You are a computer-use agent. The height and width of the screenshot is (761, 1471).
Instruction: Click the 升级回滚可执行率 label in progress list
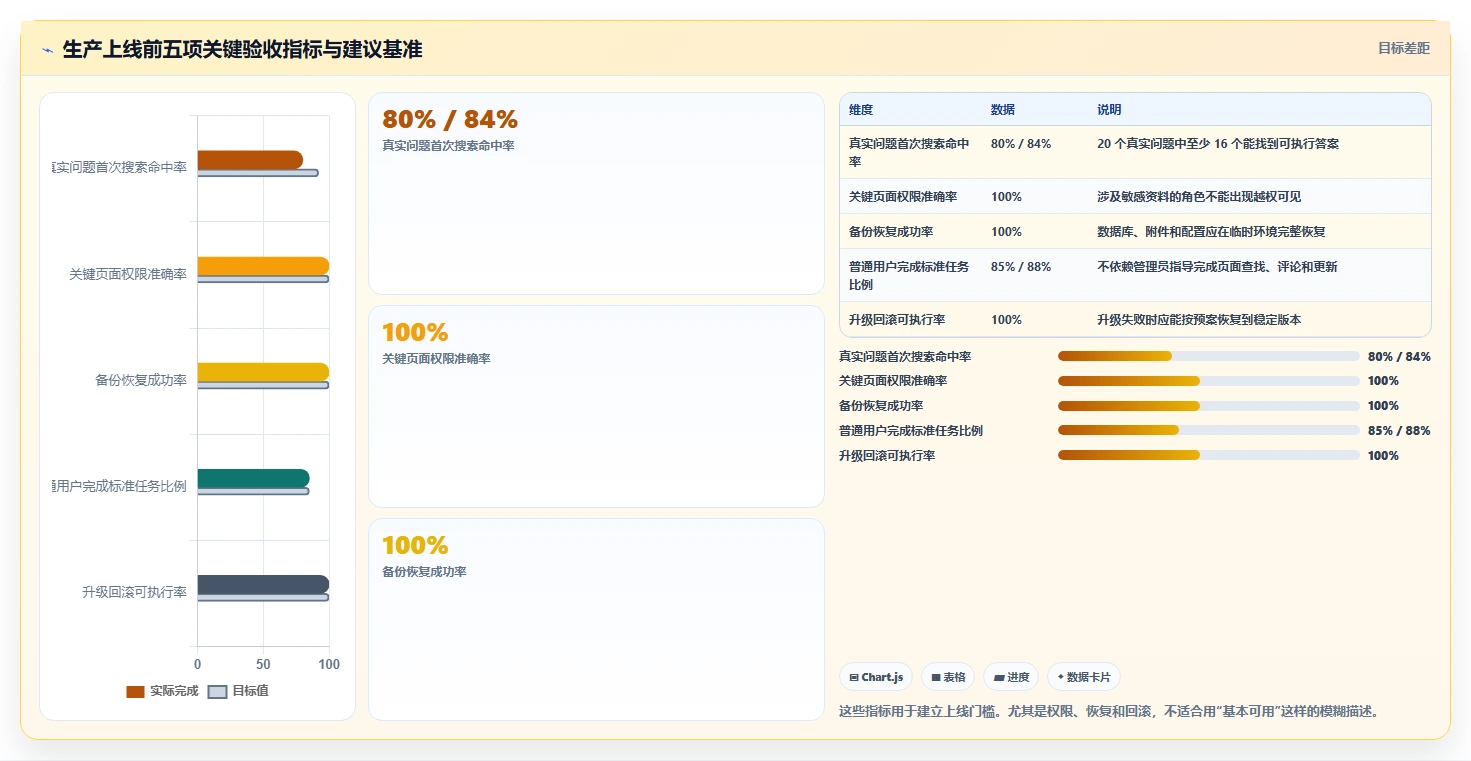[887, 455]
